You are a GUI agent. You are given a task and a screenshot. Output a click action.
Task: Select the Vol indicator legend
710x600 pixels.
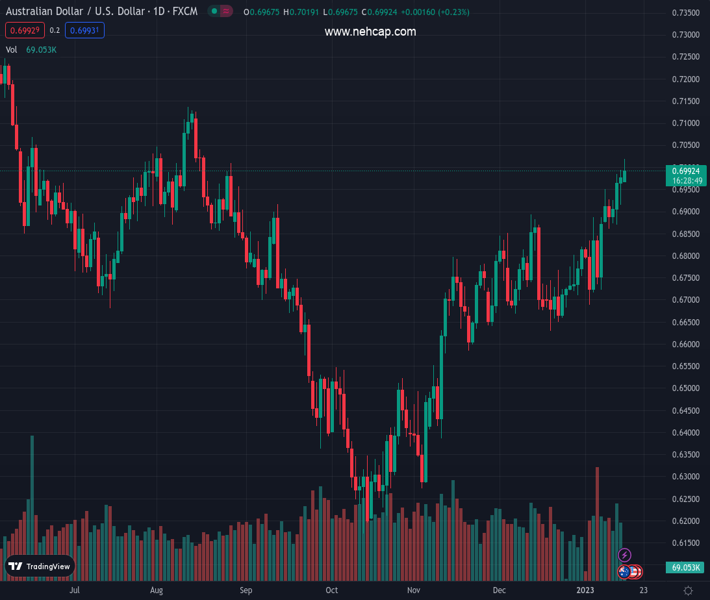tap(12, 49)
